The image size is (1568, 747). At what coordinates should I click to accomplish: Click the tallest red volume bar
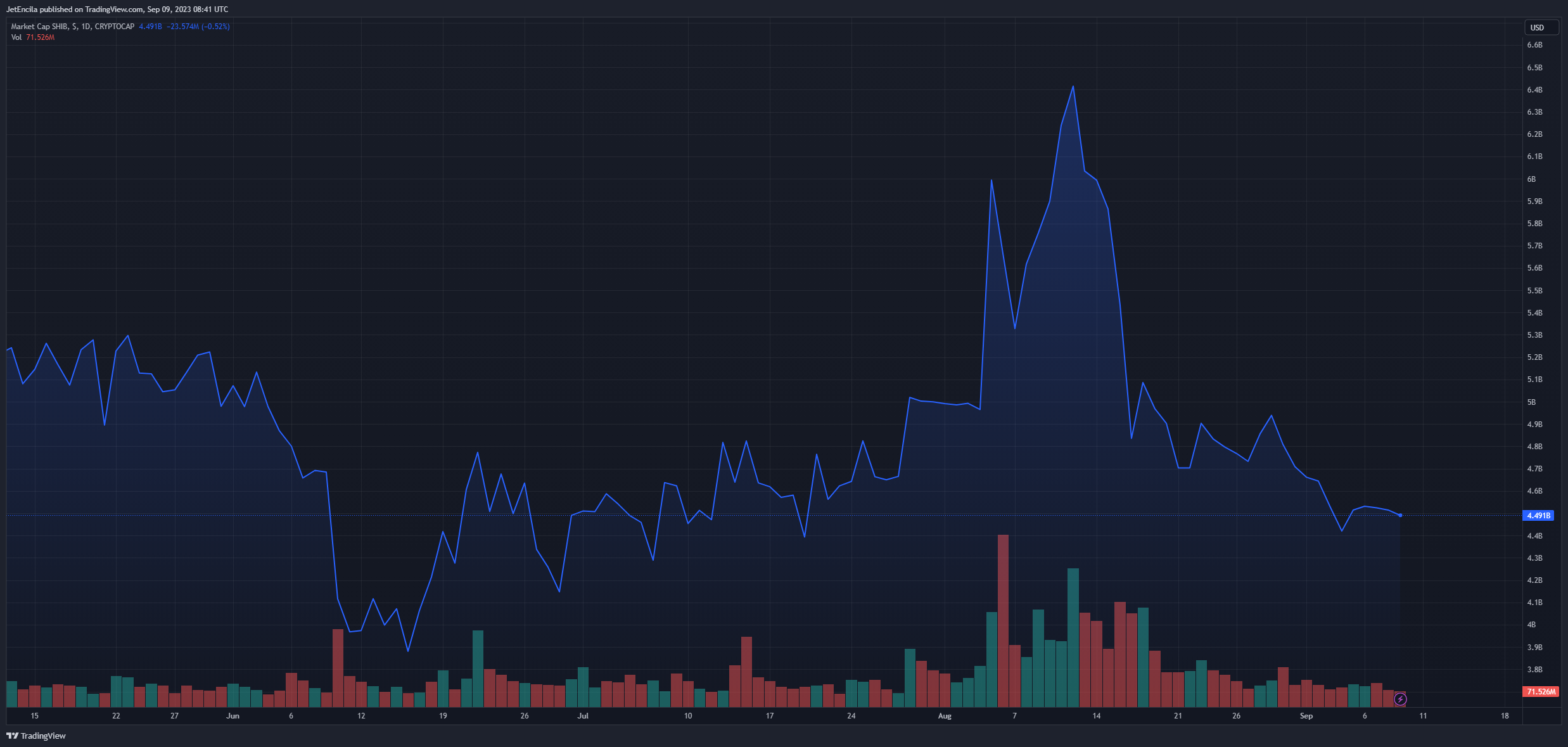(1003, 621)
